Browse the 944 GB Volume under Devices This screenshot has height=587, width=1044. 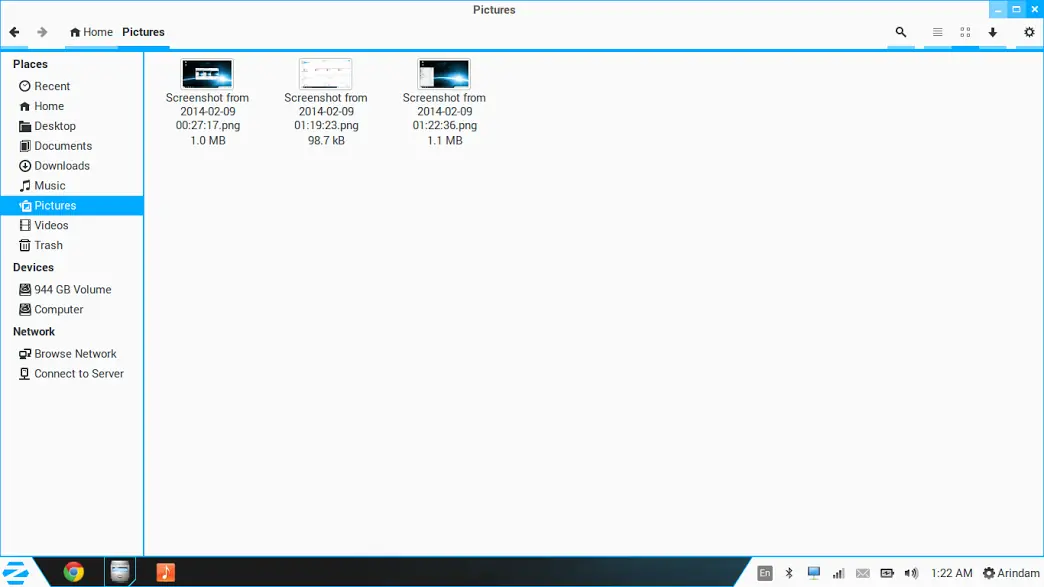click(72, 289)
